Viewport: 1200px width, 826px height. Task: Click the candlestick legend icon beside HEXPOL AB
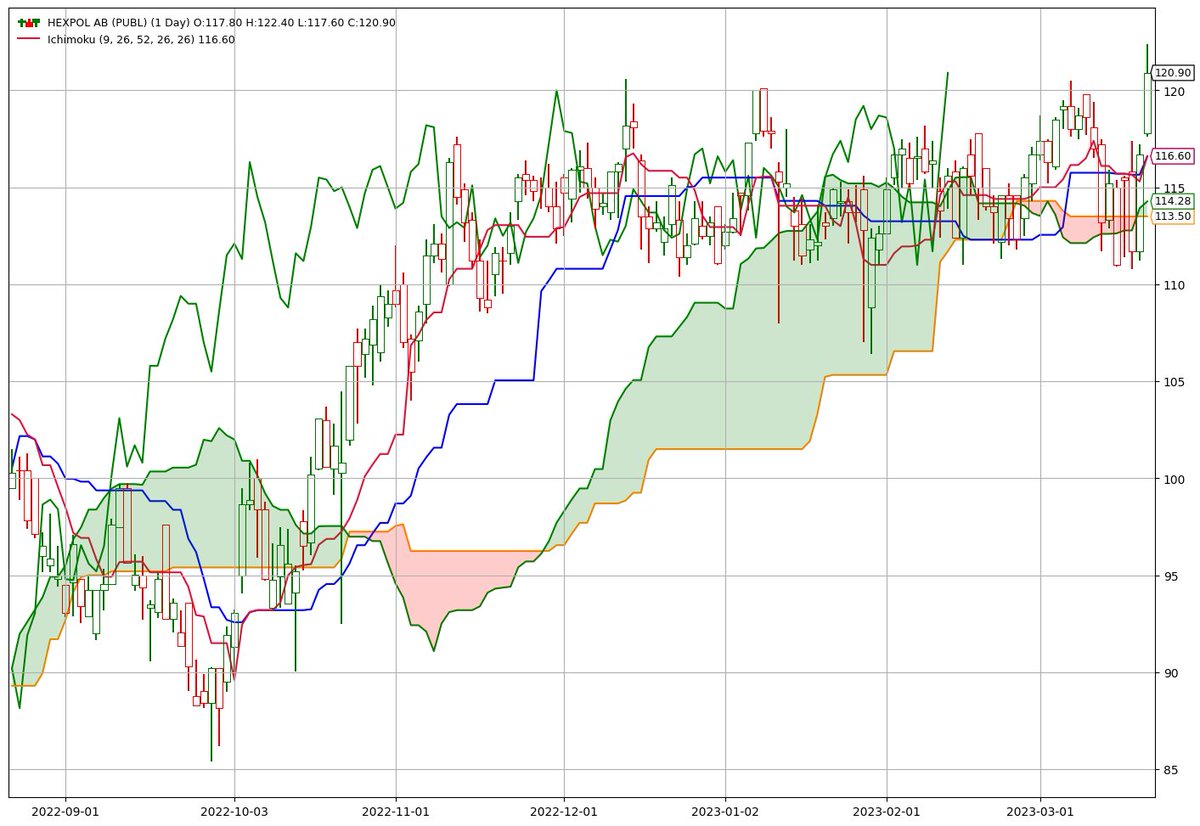[x=30, y=22]
